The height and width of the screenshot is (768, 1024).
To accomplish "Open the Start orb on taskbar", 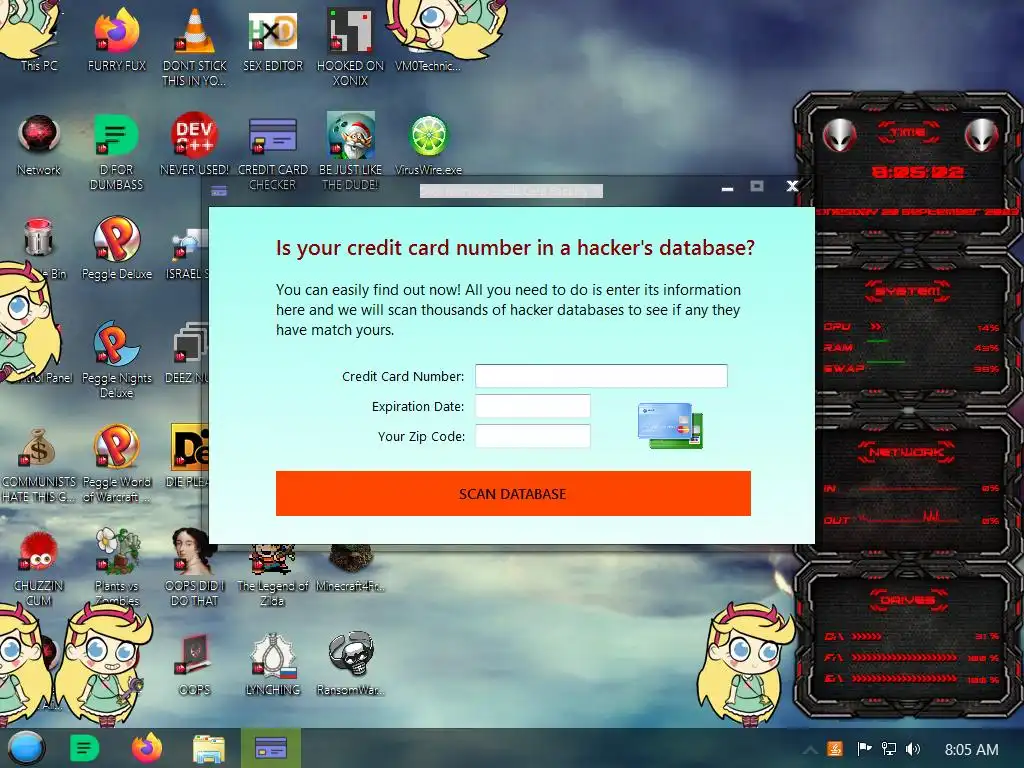I will pyautogui.click(x=25, y=748).
